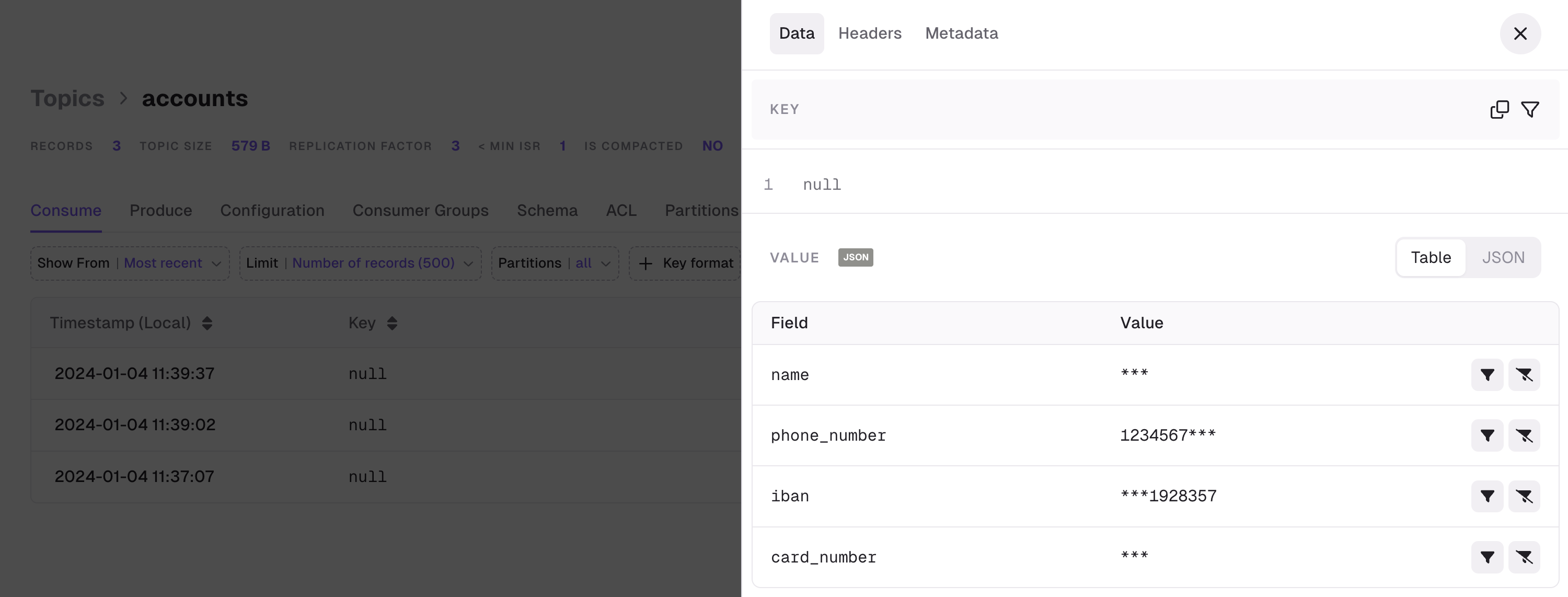Exclude filter for phone_number value
The height and width of the screenshot is (597, 1568).
(1524, 436)
